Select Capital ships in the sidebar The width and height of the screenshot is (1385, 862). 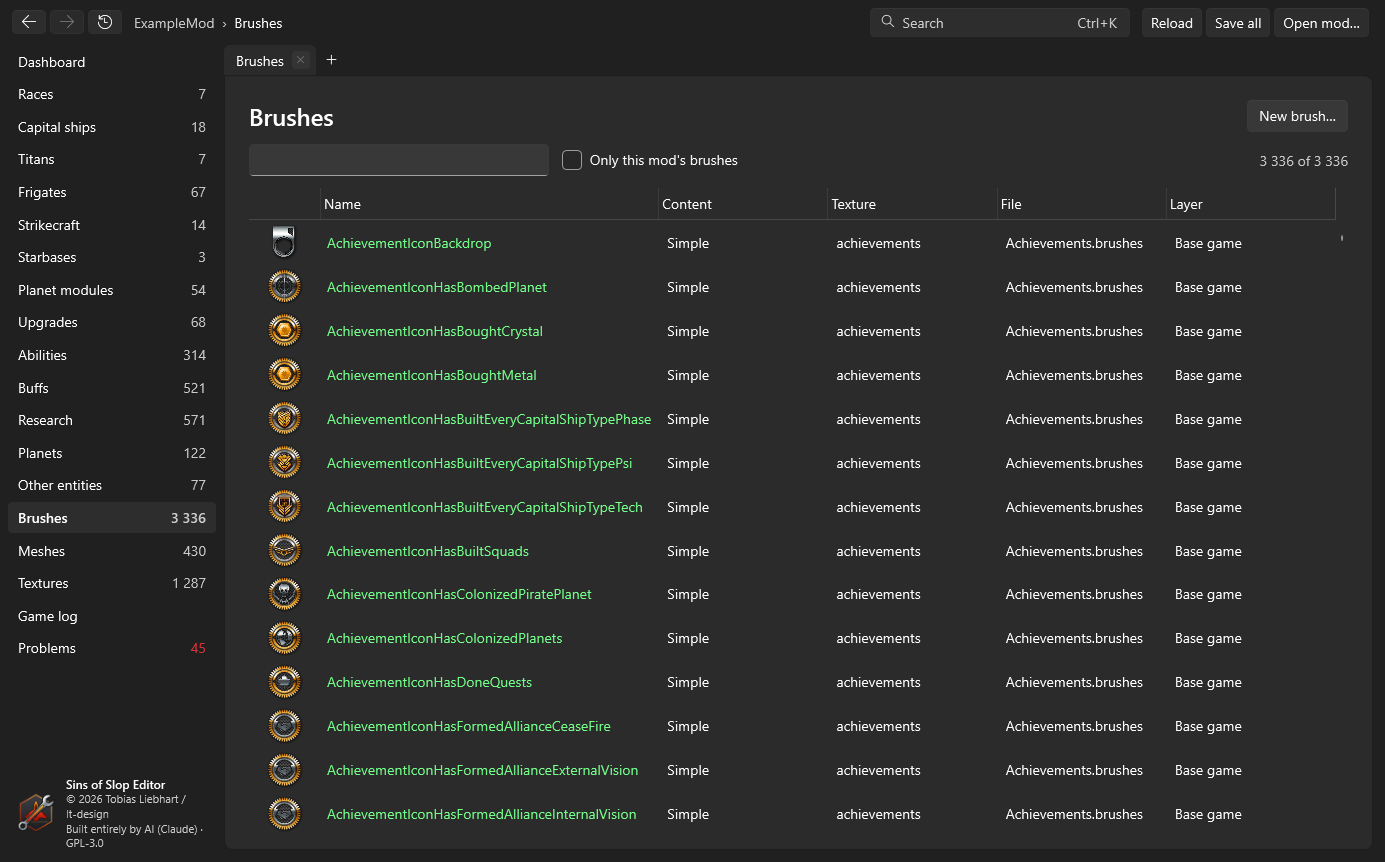coord(111,127)
